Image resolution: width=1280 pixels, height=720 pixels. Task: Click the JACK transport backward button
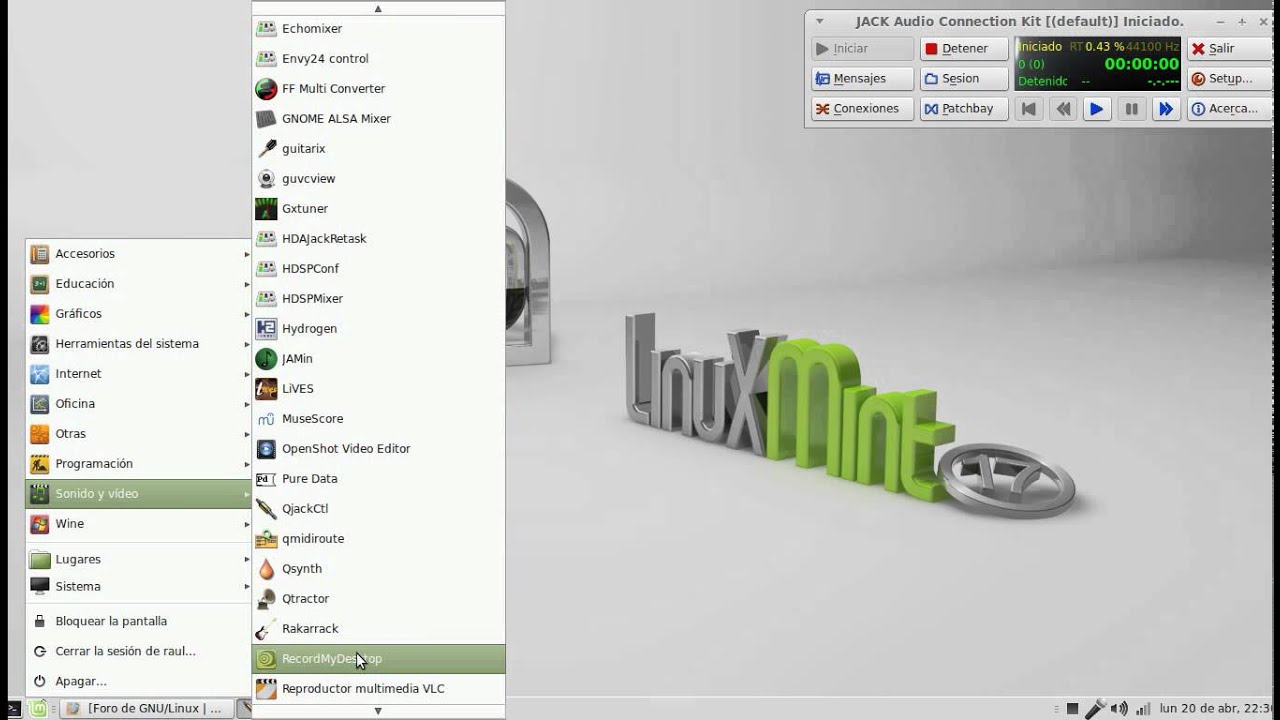click(1063, 109)
